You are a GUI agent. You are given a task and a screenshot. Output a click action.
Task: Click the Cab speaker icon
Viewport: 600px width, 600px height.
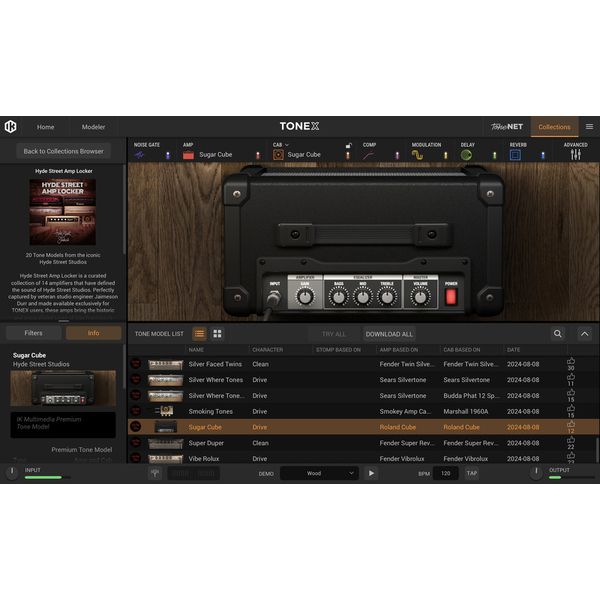(x=278, y=155)
